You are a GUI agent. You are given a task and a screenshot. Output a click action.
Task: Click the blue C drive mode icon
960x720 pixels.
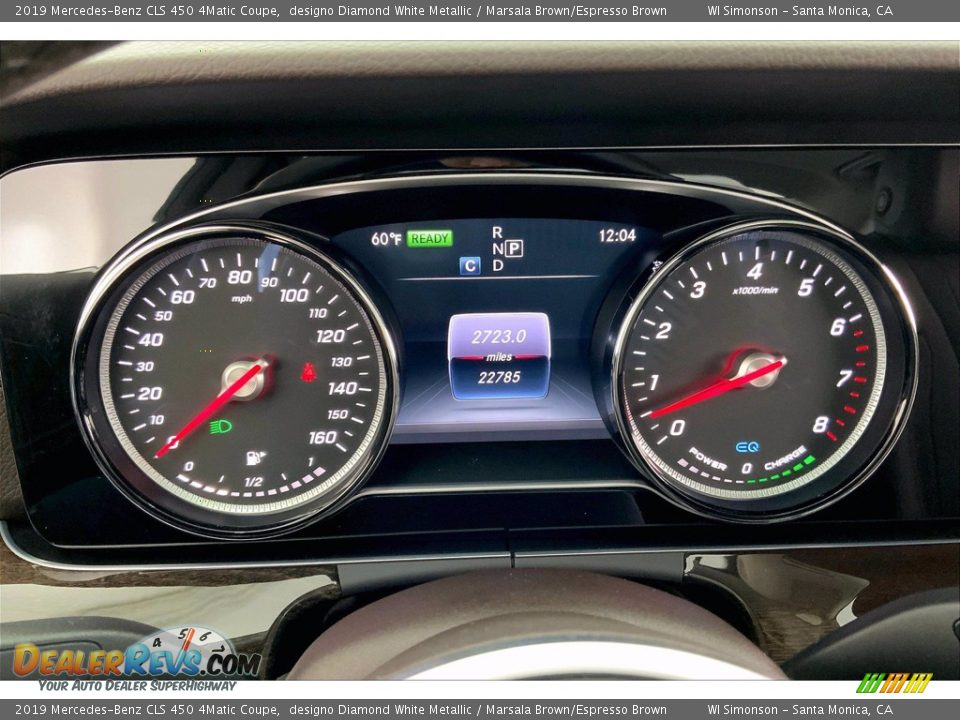470,266
